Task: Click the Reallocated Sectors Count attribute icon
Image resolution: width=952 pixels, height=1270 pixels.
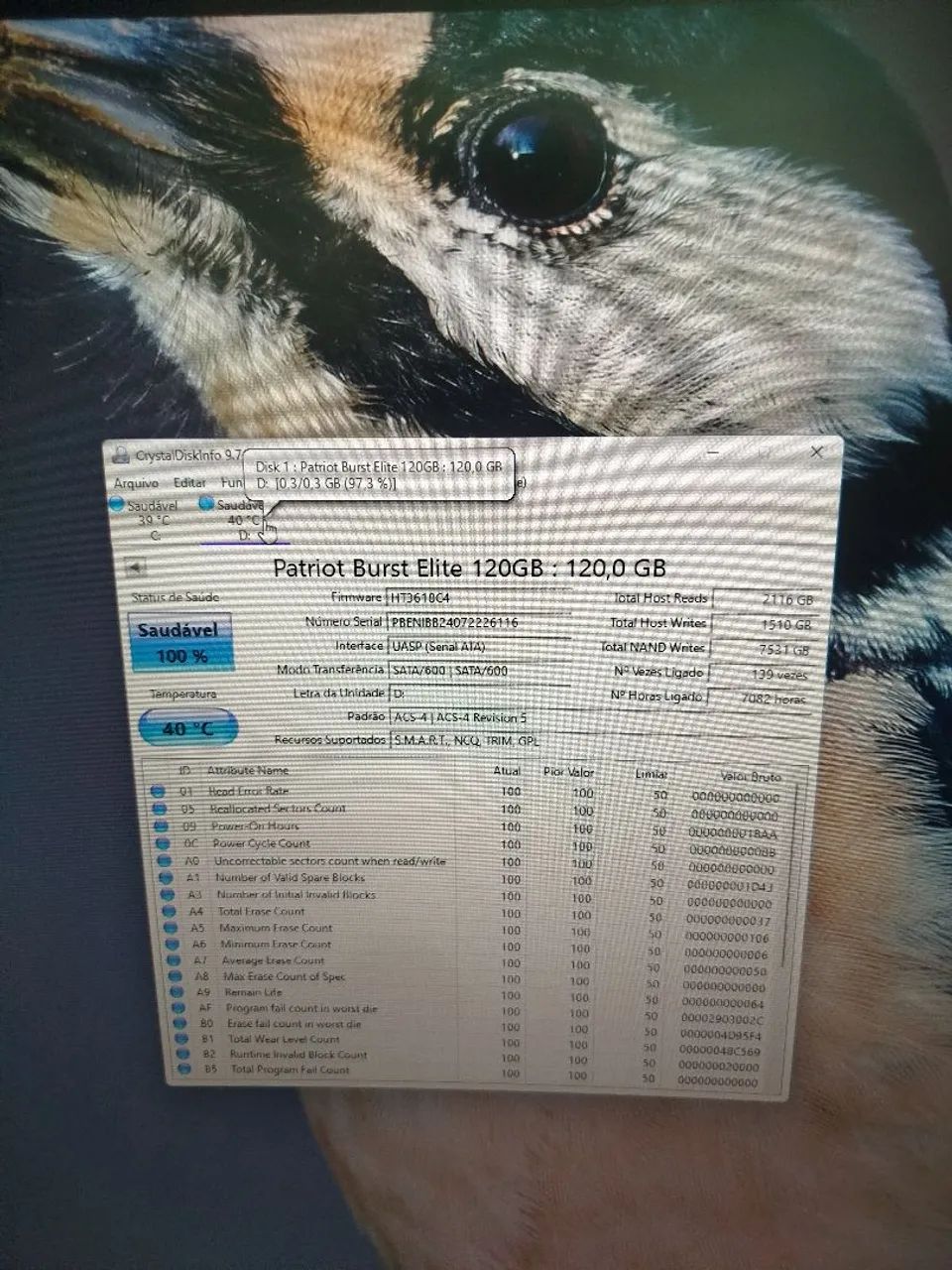Action: click(x=159, y=809)
